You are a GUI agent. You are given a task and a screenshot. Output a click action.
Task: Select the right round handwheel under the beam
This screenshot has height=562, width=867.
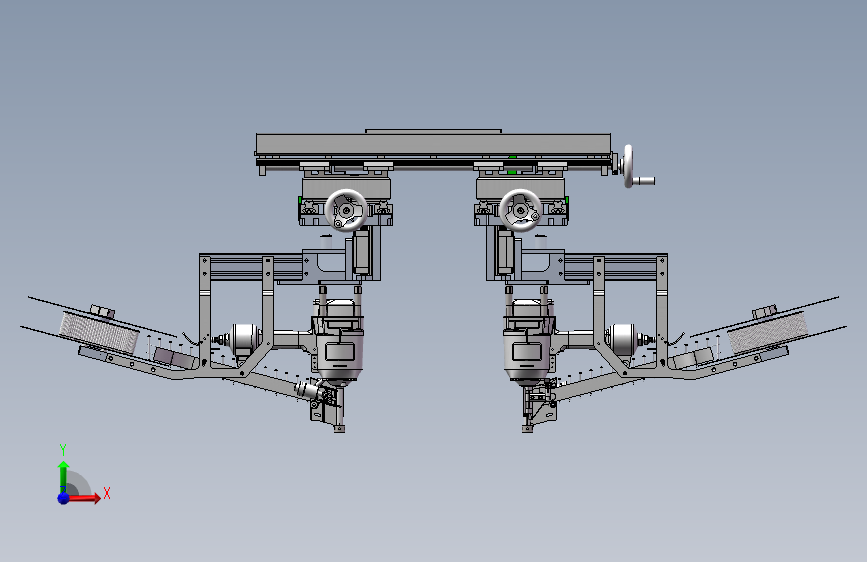coord(520,210)
